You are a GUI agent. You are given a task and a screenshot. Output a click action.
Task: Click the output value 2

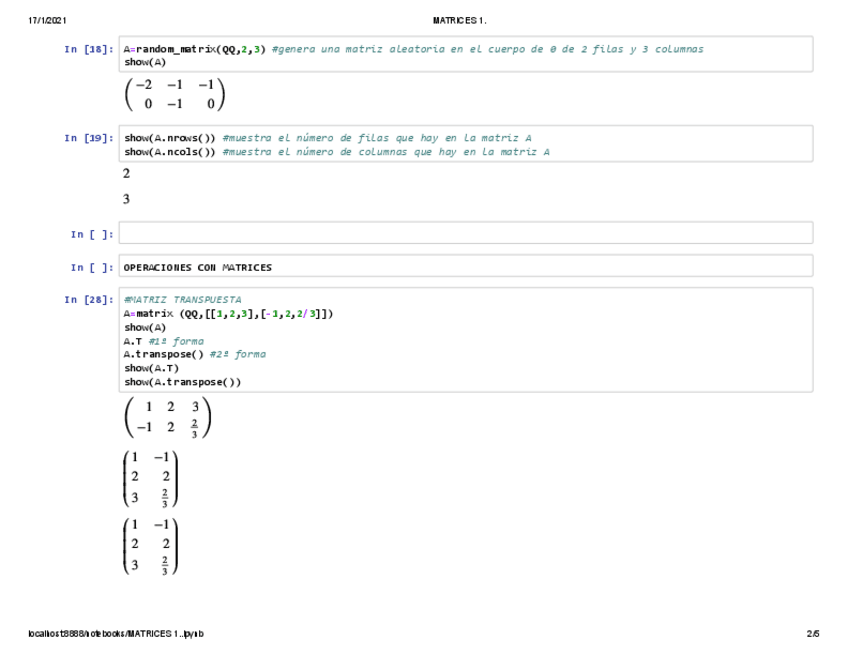tap(126, 173)
